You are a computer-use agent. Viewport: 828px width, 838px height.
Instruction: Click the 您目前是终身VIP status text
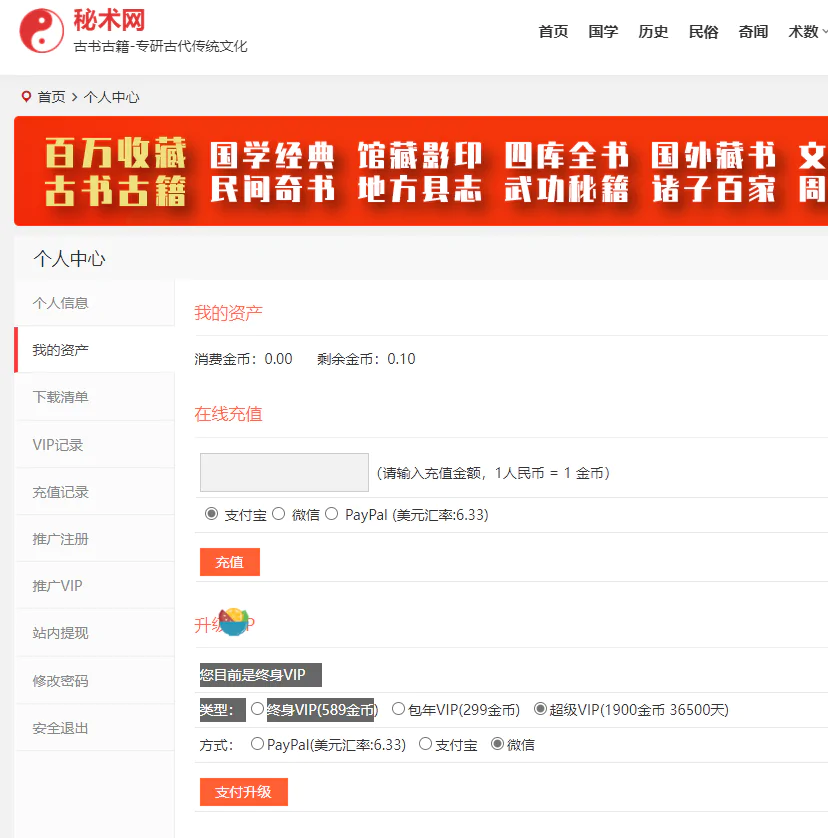tap(253, 674)
